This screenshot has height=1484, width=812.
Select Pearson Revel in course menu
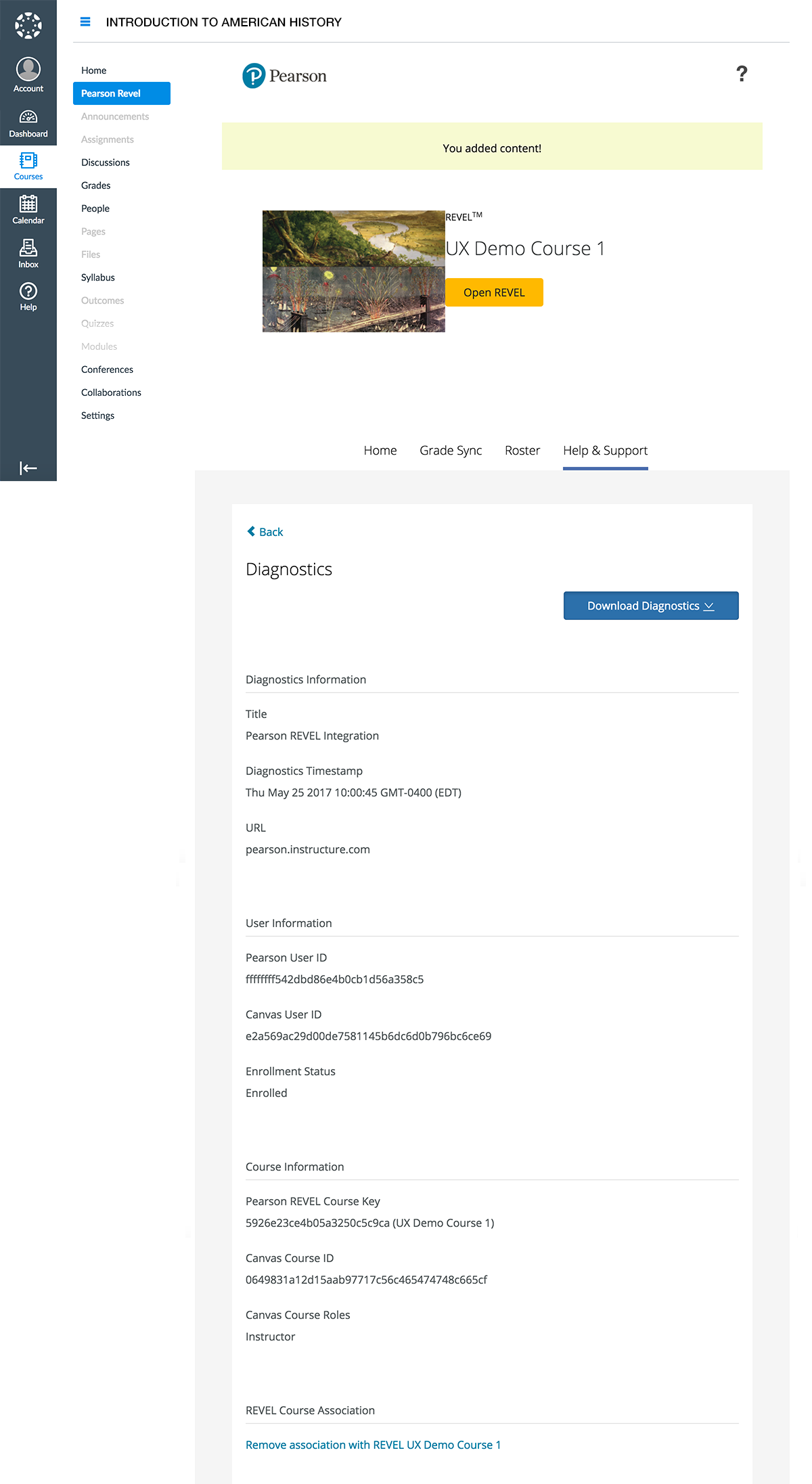click(x=122, y=93)
